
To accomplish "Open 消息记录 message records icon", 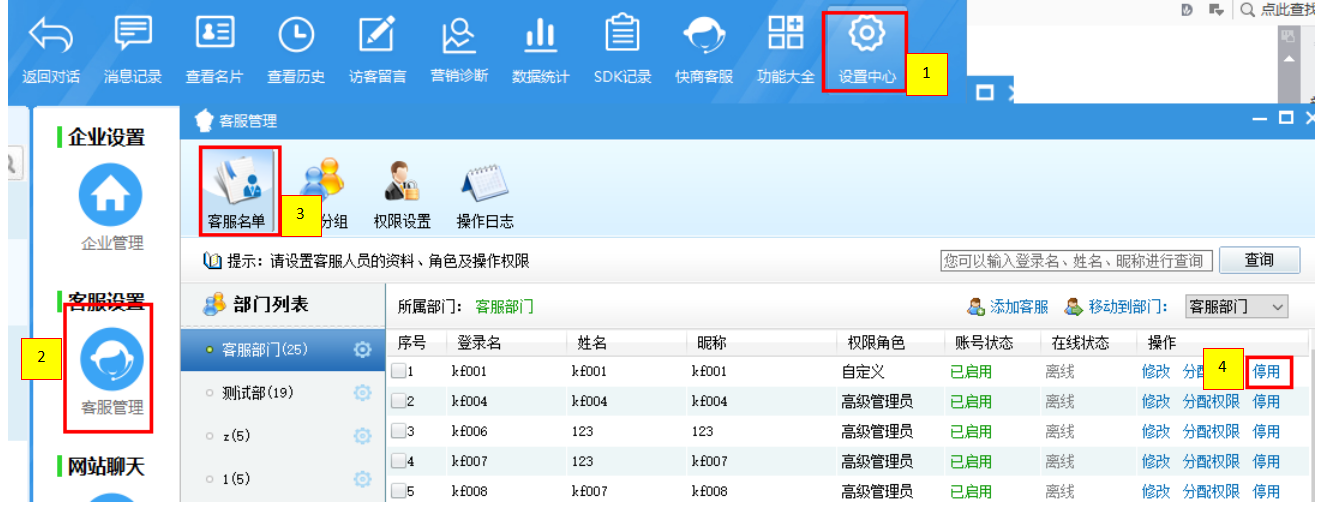I will click(132, 36).
